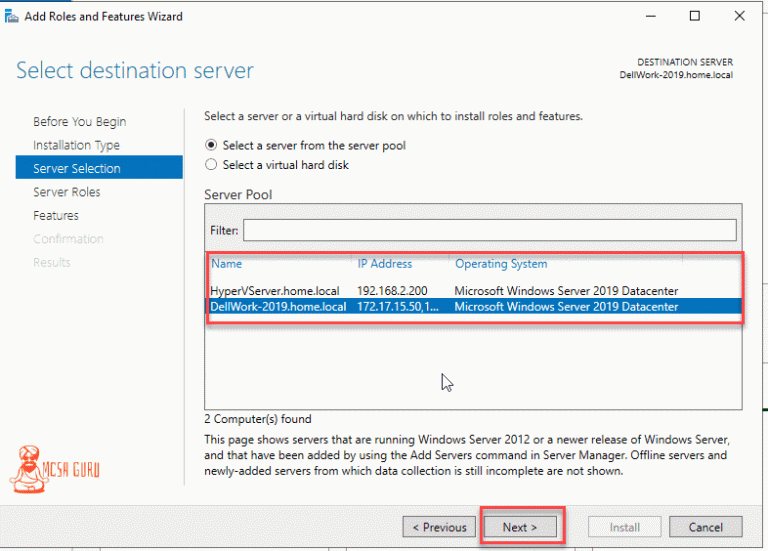This screenshot has width=768, height=551.
Task: Sort by Operating System column header
Action: (502, 264)
